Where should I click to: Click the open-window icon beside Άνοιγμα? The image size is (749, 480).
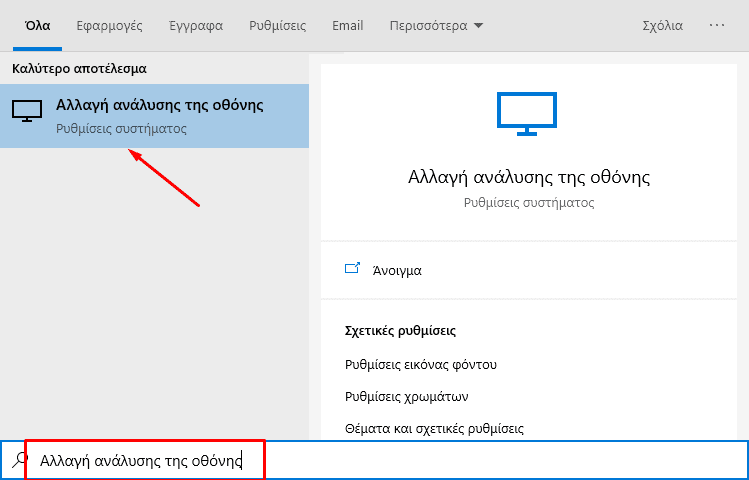pyautogui.click(x=352, y=269)
